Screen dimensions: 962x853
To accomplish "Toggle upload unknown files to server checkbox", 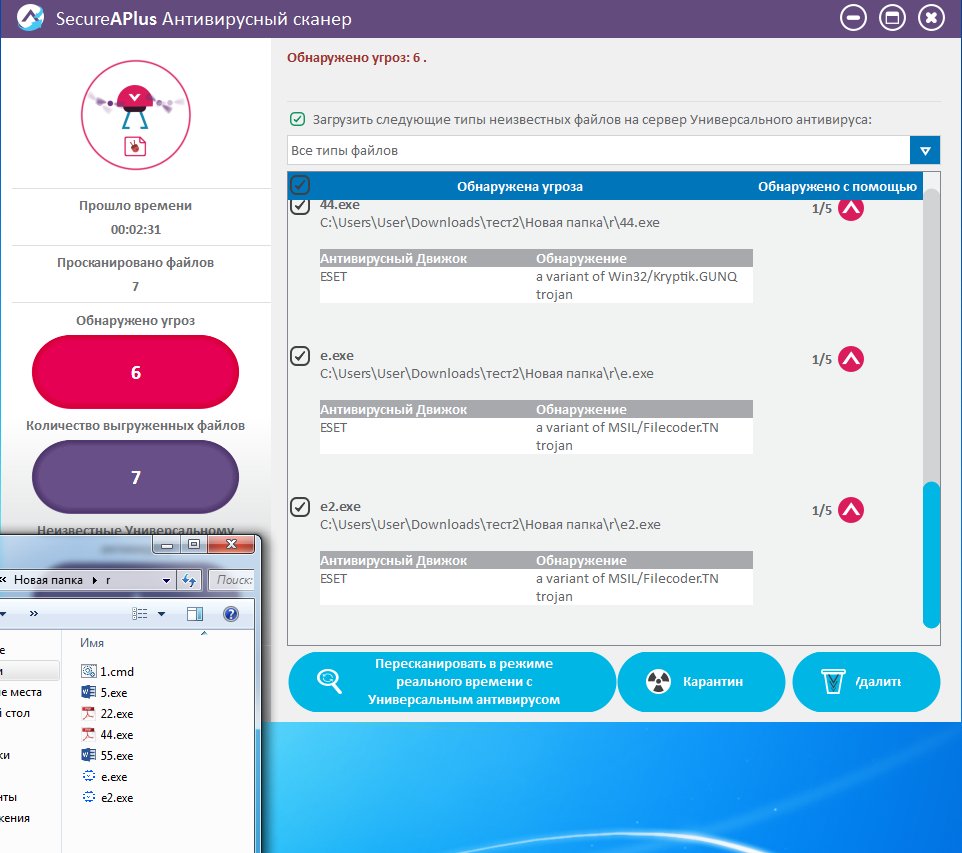I will 298,119.
